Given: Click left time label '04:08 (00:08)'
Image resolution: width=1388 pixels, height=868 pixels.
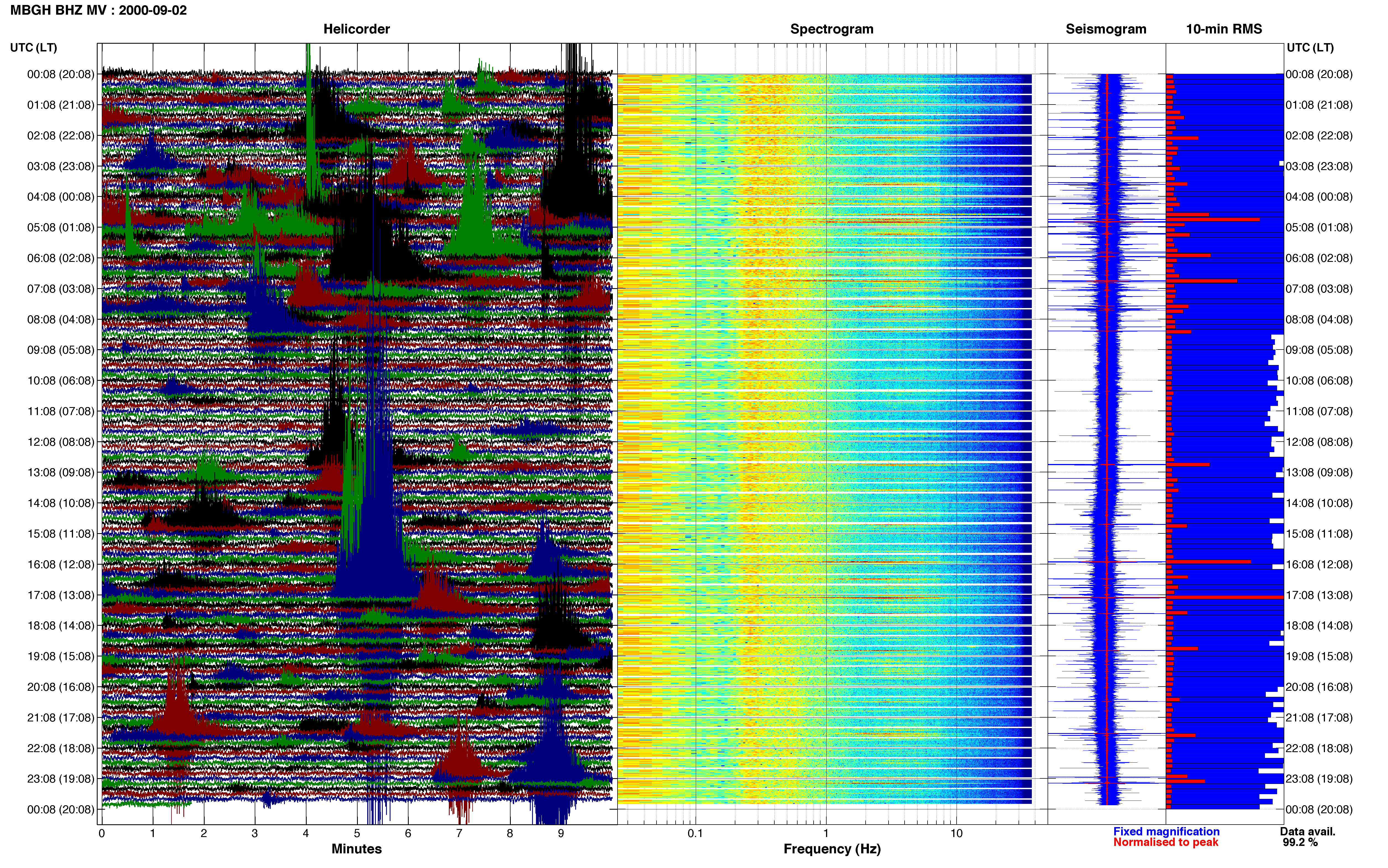Looking at the screenshot, I should tap(60, 197).
